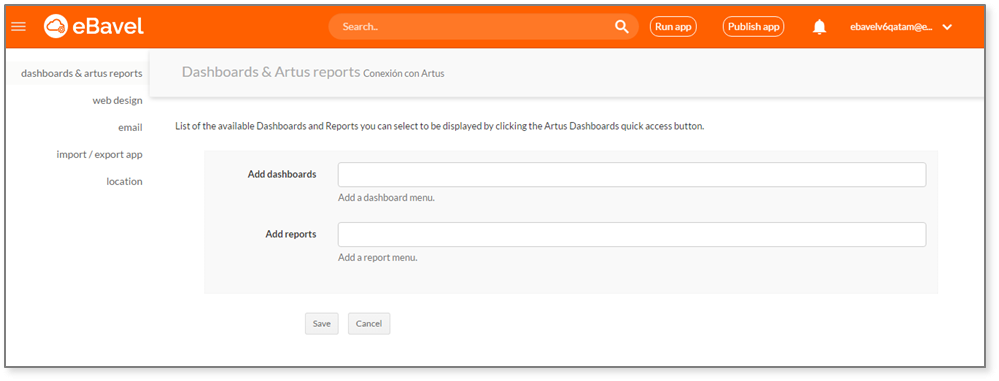Select dashboards & artus reports in sidebar

click(82, 73)
